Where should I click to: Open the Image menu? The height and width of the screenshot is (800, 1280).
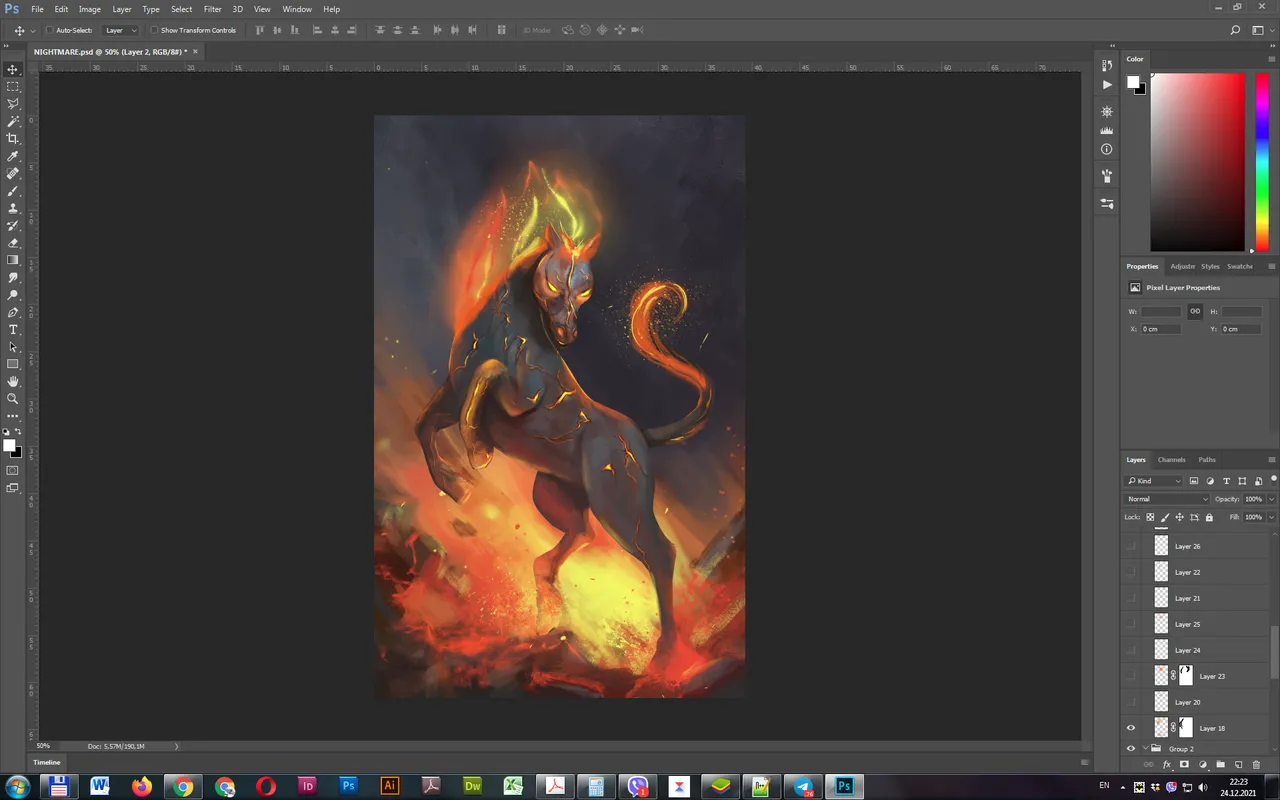pyautogui.click(x=90, y=9)
